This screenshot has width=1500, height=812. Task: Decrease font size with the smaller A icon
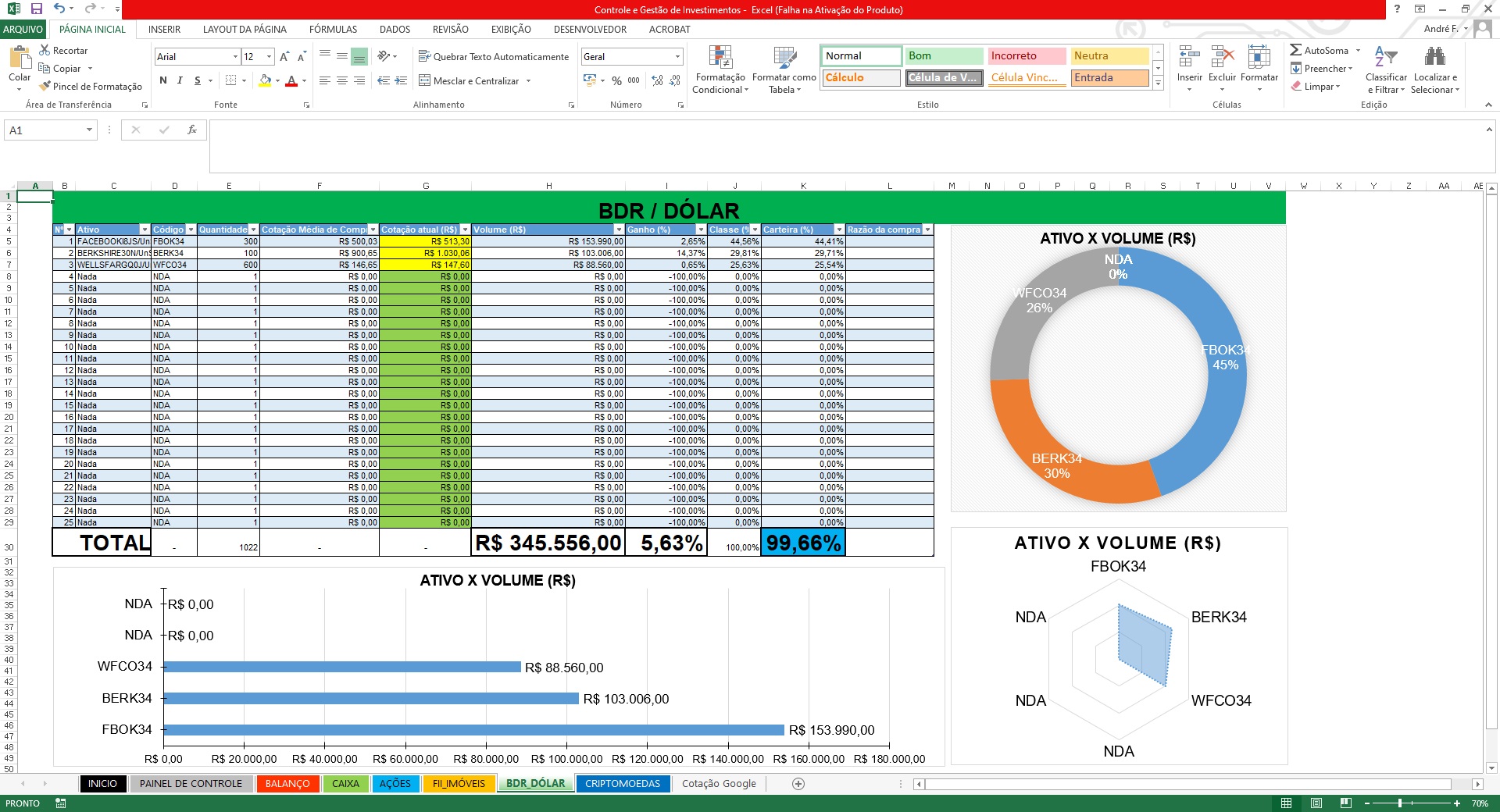[x=302, y=56]
